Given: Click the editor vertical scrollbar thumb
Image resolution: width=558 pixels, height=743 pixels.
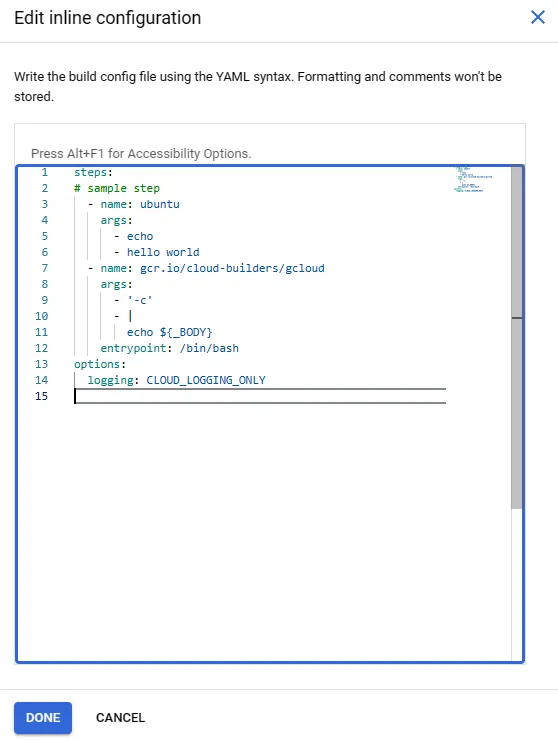Looking at the screenshot, I should pyautogui.click(x=517, y=338).
